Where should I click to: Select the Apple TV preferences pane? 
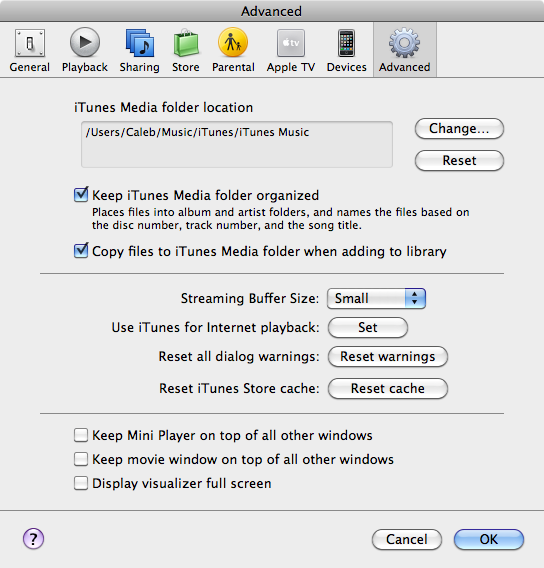pos(291,51)
